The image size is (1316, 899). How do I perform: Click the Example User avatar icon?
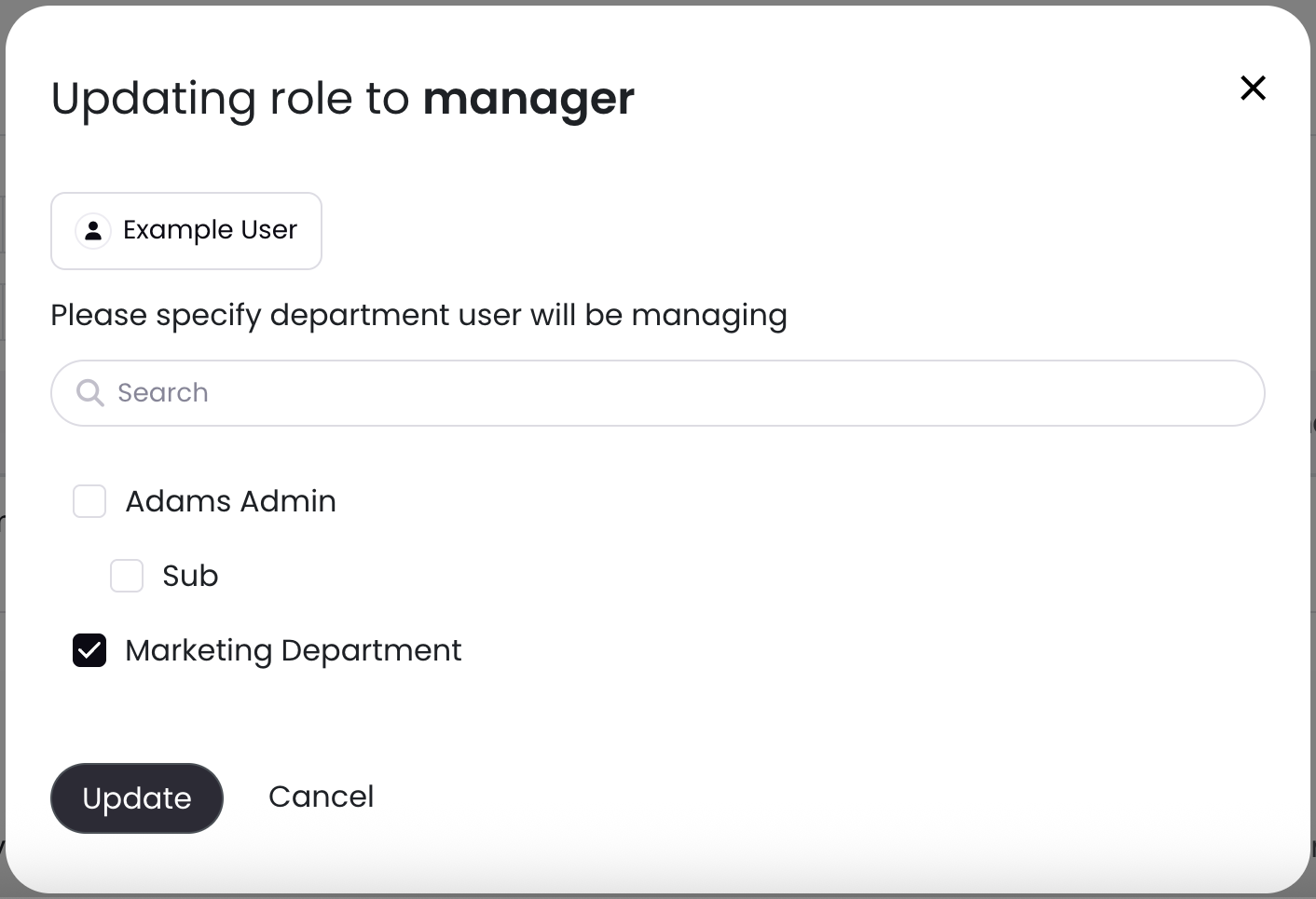(x=93, y=230)
